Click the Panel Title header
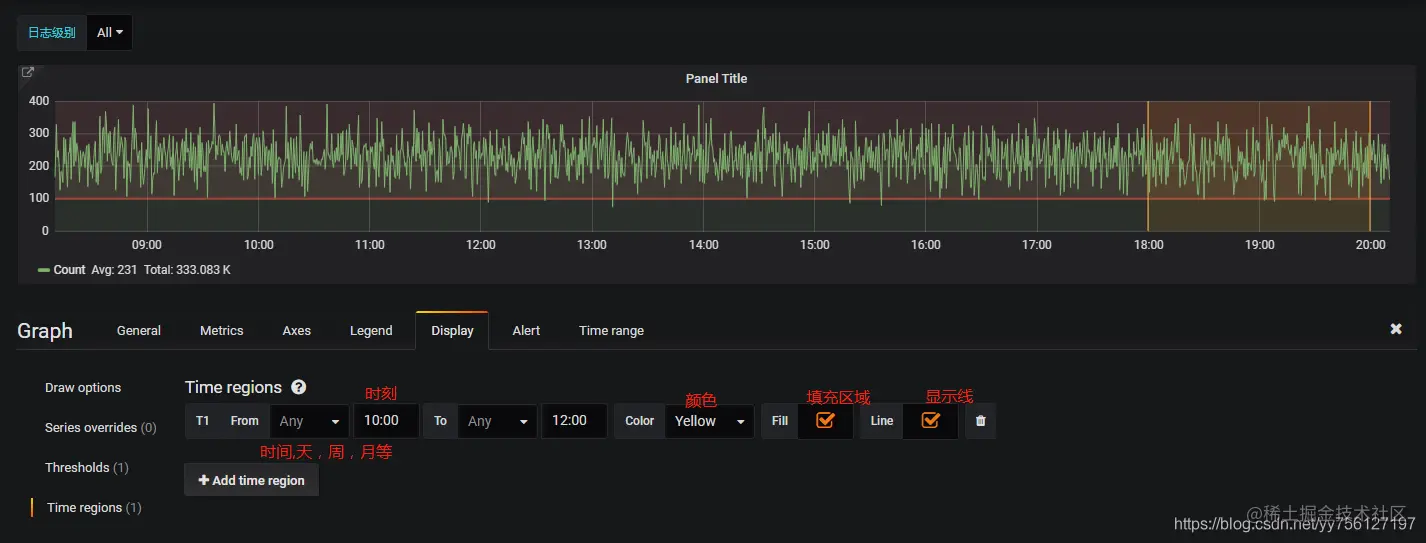This screenshot has height=543, width=1426. point(716,79)
